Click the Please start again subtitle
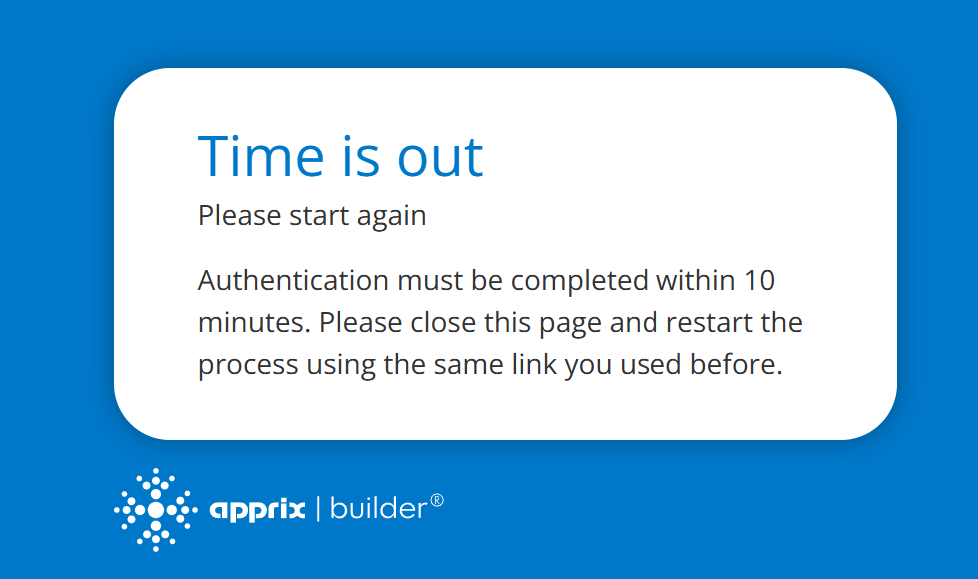 312,215
